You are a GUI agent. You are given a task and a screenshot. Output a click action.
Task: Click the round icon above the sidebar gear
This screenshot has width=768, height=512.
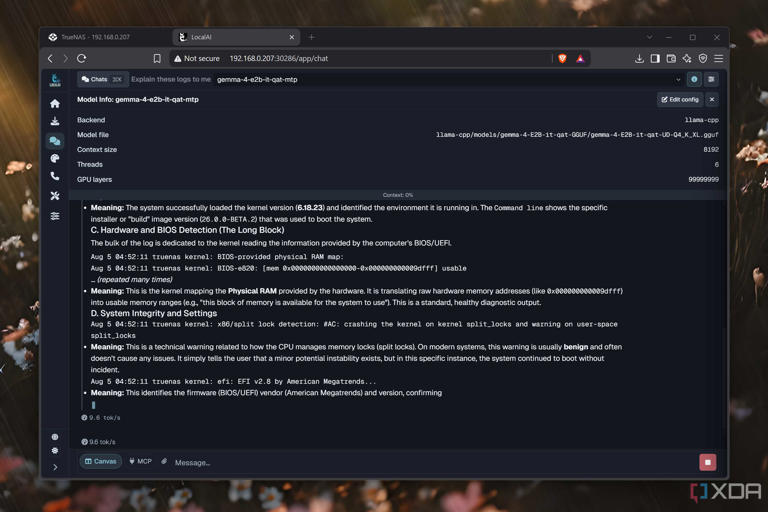55,437
